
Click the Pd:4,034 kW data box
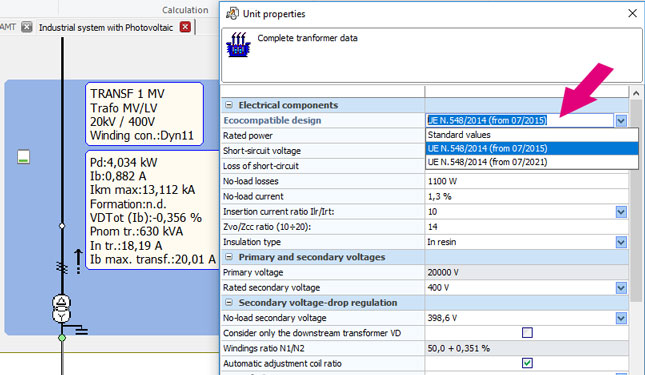152,210
